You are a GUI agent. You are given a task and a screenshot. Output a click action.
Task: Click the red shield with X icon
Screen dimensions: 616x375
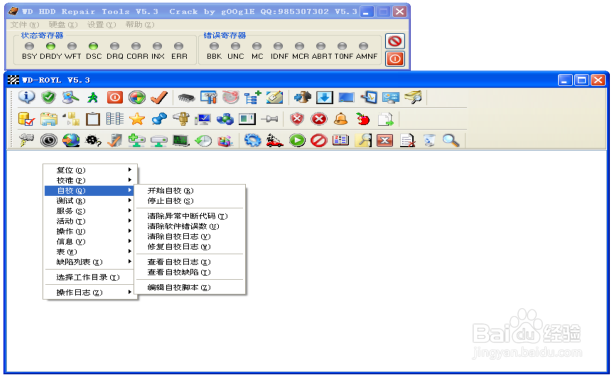point(297,119)
